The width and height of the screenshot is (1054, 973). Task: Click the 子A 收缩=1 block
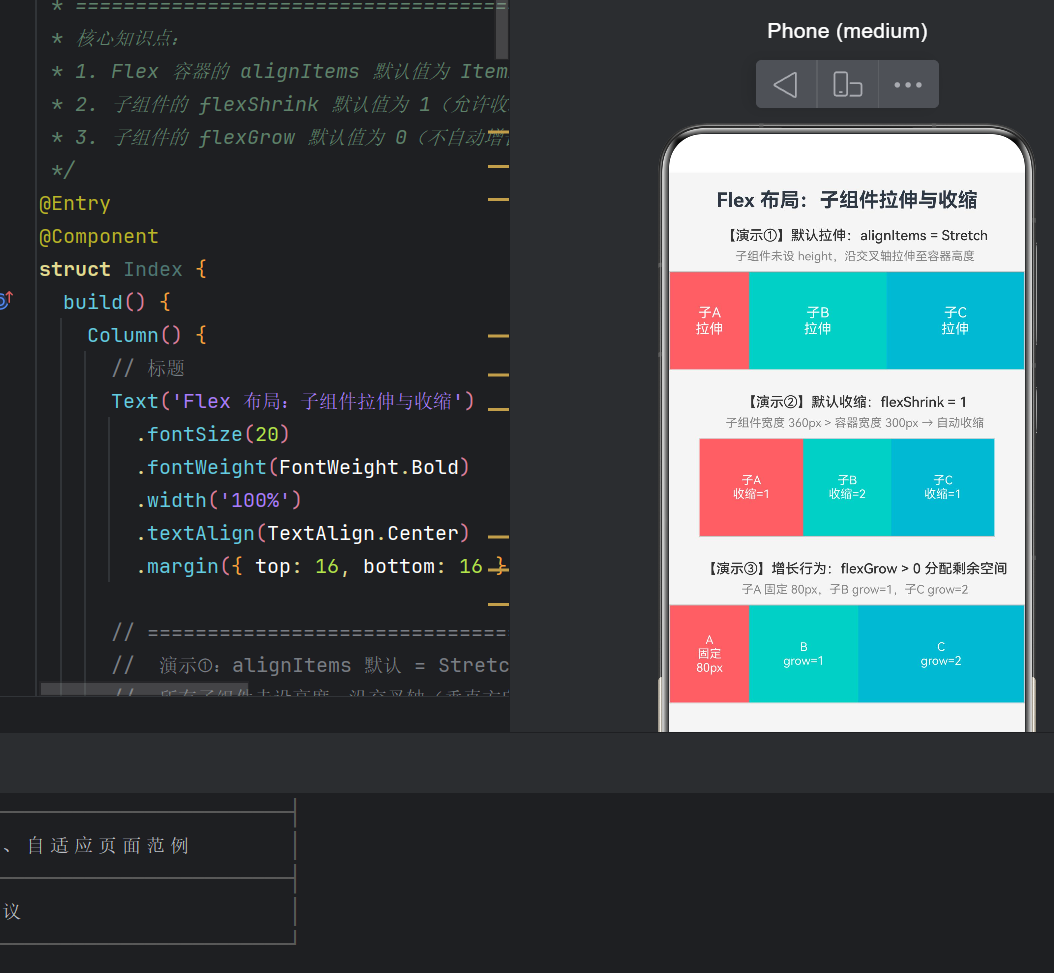click(x=752, y=487)
